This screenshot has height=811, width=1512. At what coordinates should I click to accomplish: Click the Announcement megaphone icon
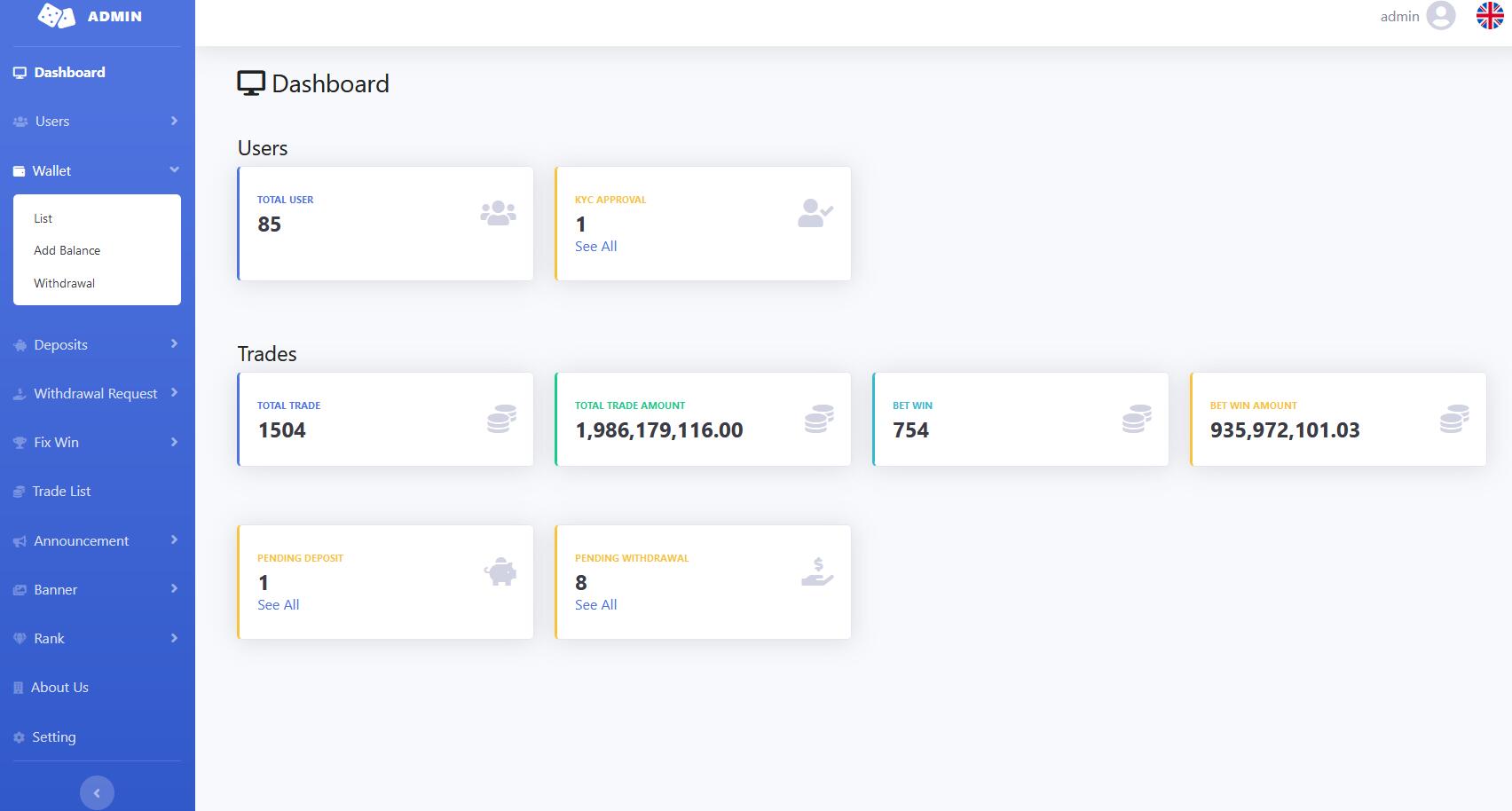[20, 541]
